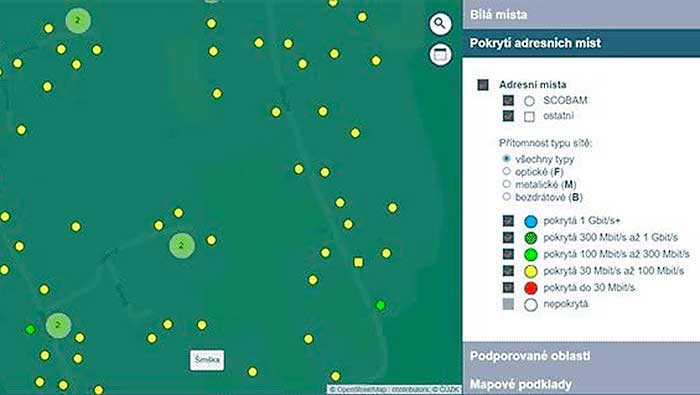This screenshot has width=700, height=395.
Task: Open the map search magnifier button
Action: [x=440, y=24]
